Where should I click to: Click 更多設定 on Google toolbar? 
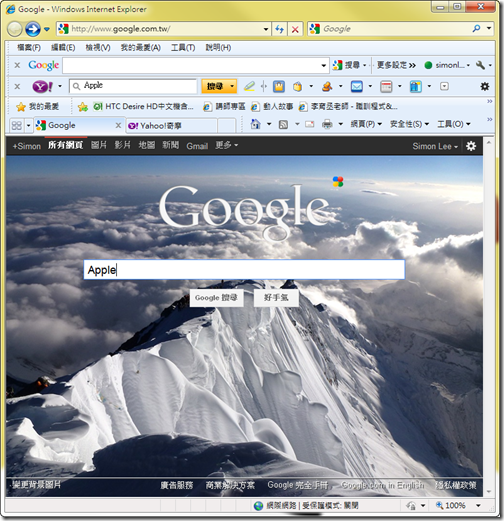396,65
